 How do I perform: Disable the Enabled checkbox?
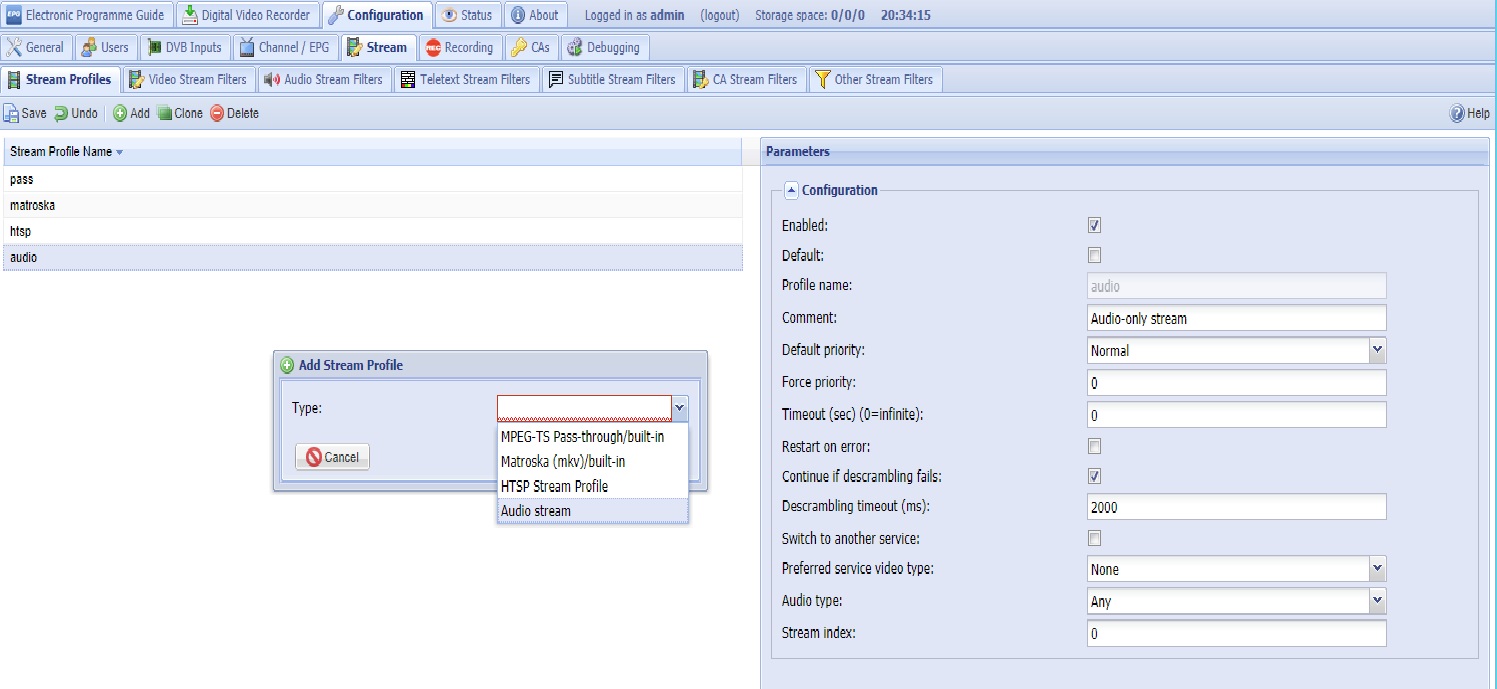(1094, 225)
